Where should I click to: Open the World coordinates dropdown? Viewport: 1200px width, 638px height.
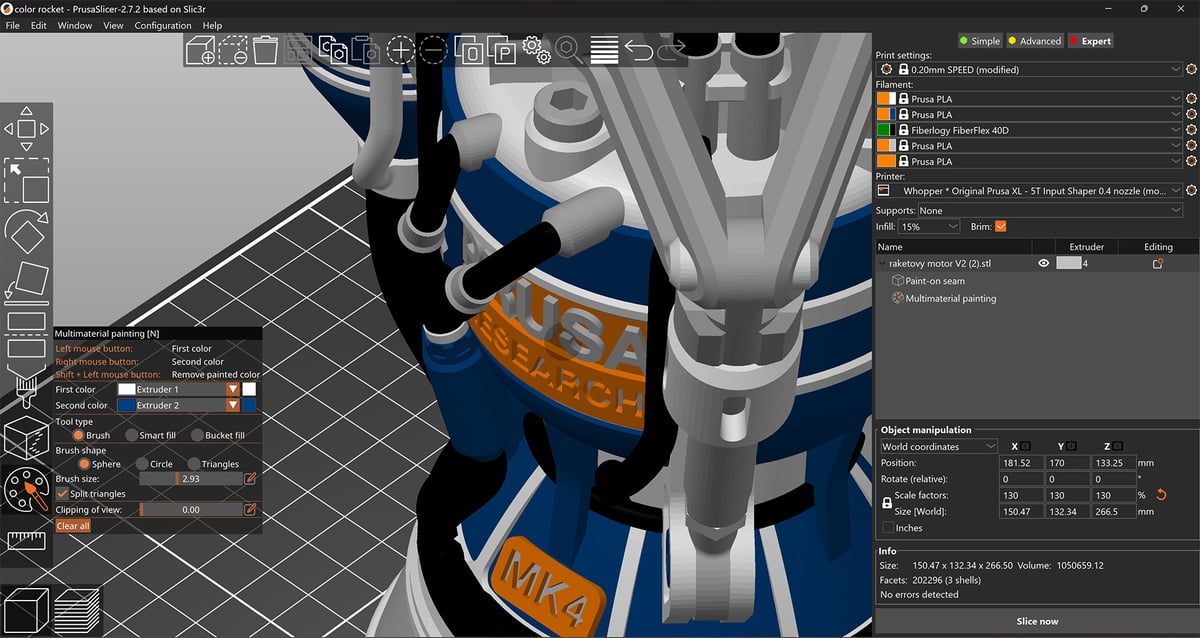pyautogui.click(x=939, y=446)
